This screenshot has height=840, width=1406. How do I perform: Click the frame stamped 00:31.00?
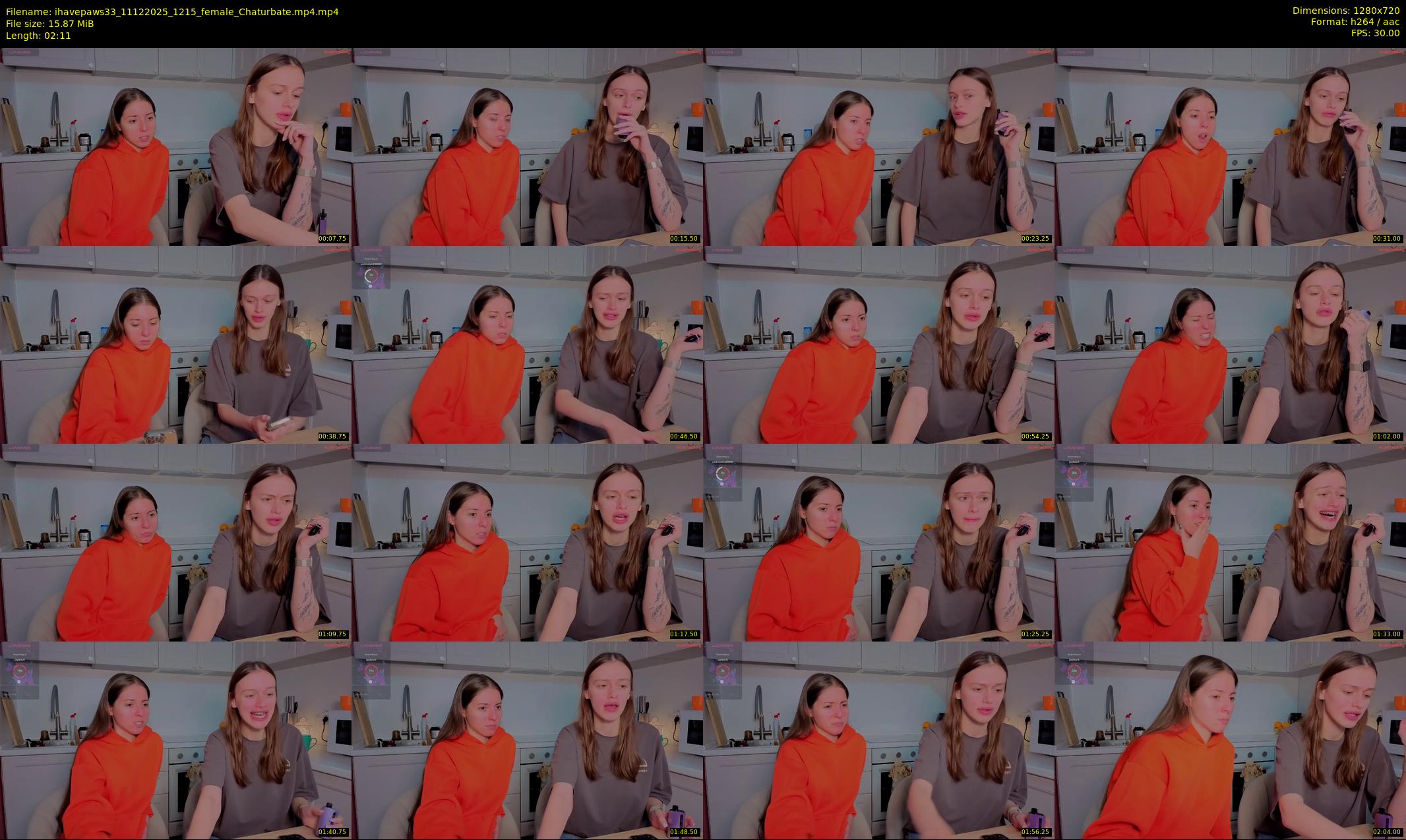click(x=1230, y=146)
